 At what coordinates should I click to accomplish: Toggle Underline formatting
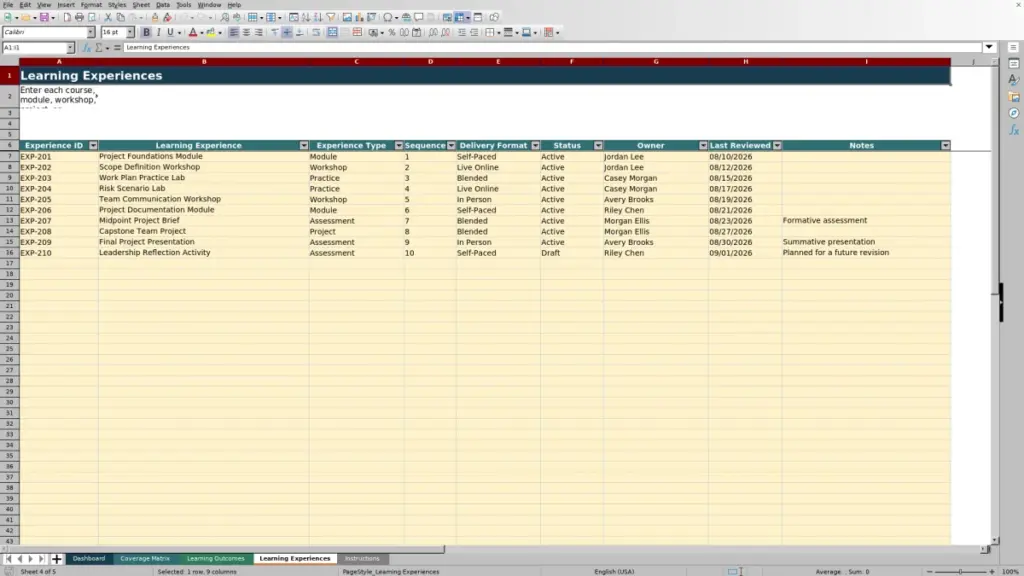tap(170, 33)
